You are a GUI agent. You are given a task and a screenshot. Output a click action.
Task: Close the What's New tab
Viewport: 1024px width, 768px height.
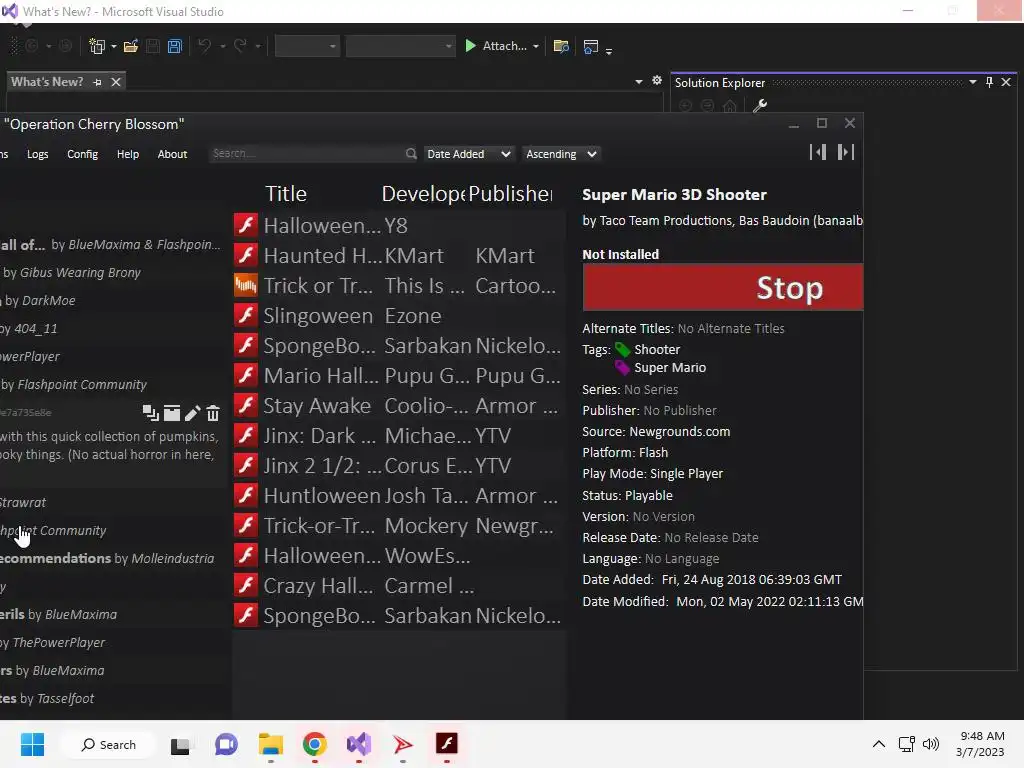pyautogui.click(x=116, y=82)
